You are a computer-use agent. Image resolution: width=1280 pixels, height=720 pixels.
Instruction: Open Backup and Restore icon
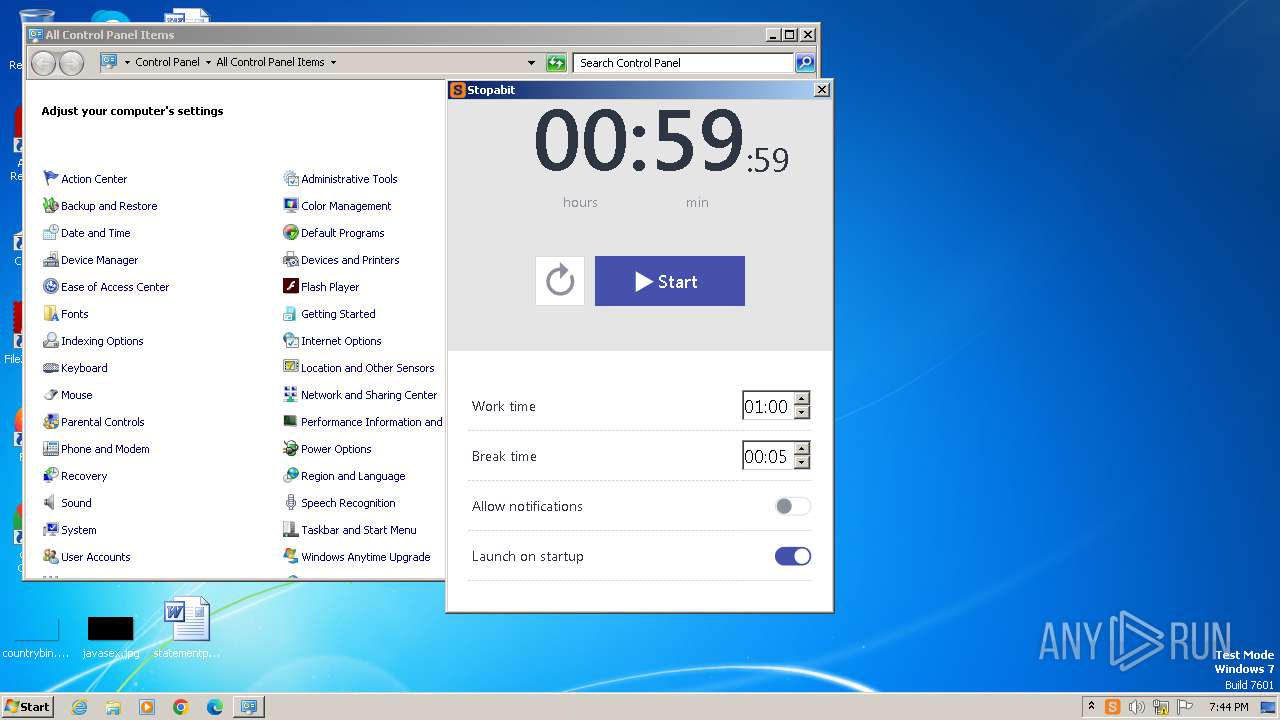51,205
